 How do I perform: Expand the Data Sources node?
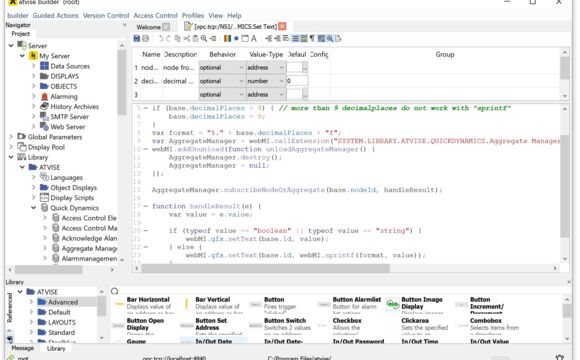(34, 66)
